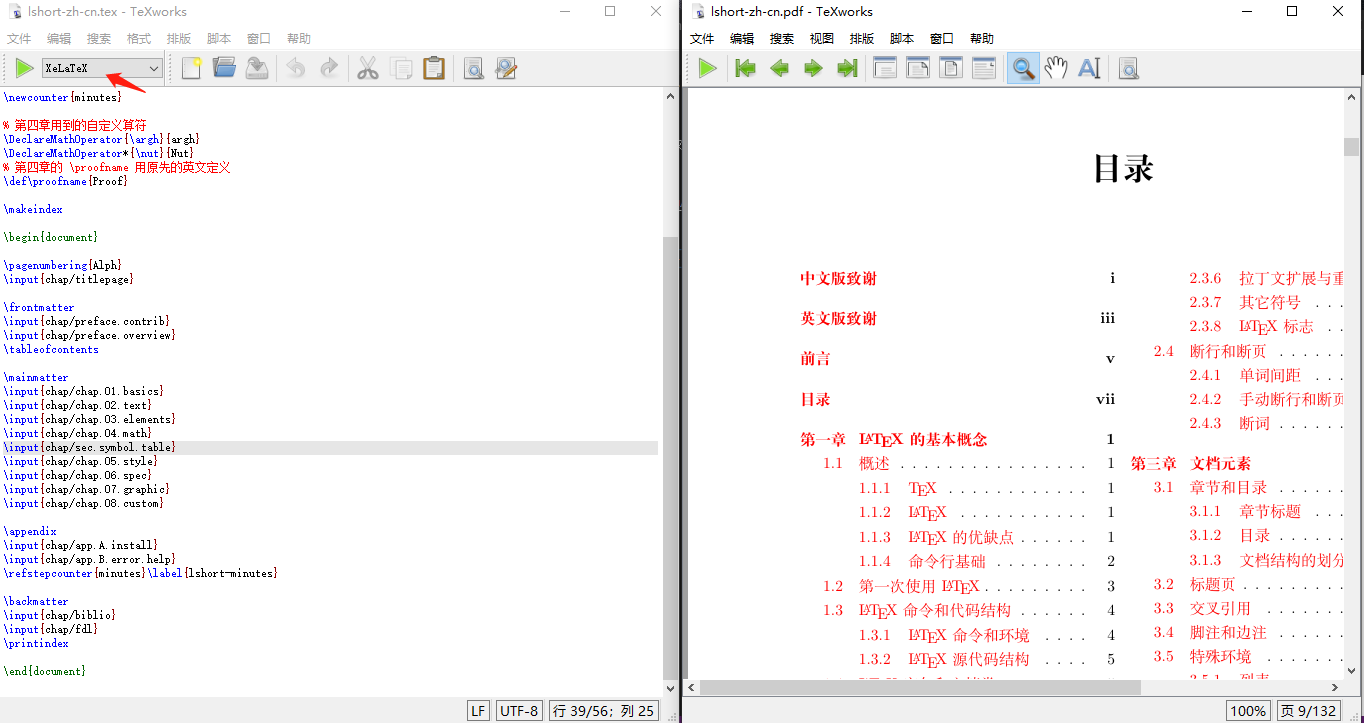Viewport: 1364px width, 723px height.
Task: Follow 1.2 第一次使用 LaTeX link
Action: pos(901,586)
